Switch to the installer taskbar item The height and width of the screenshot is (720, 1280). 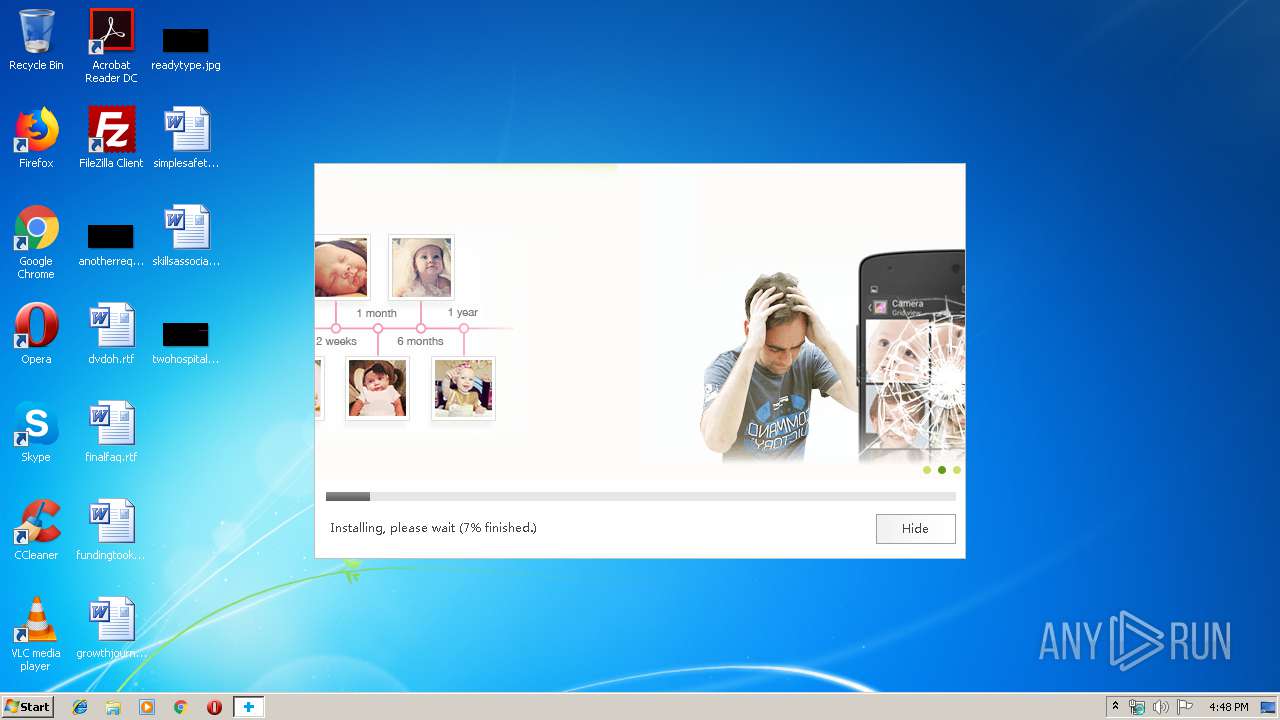pos(248,707)
